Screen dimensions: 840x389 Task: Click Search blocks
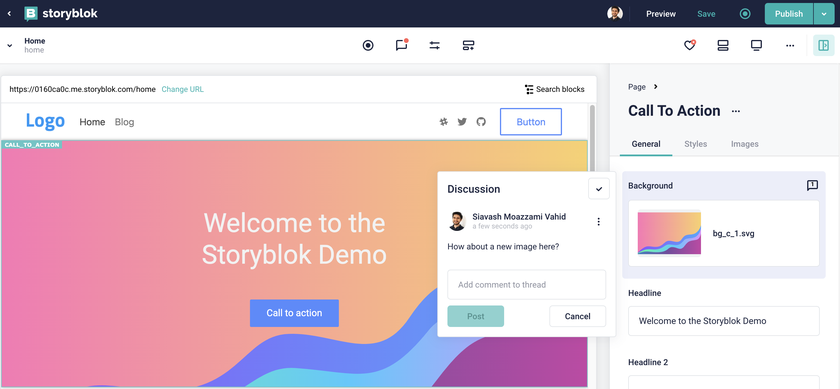pos(554,89)
